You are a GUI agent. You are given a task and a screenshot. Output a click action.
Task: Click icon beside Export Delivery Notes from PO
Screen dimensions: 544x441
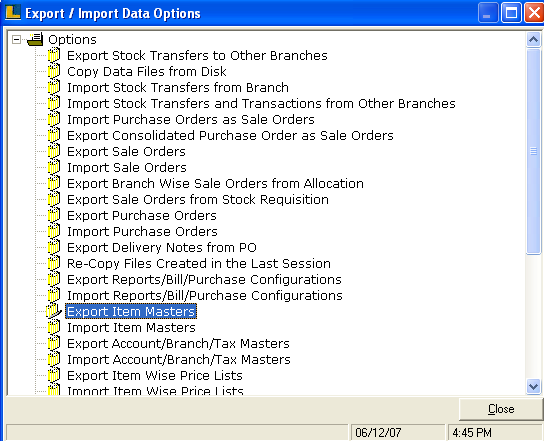pyautogui.click(x=54, y=247)
